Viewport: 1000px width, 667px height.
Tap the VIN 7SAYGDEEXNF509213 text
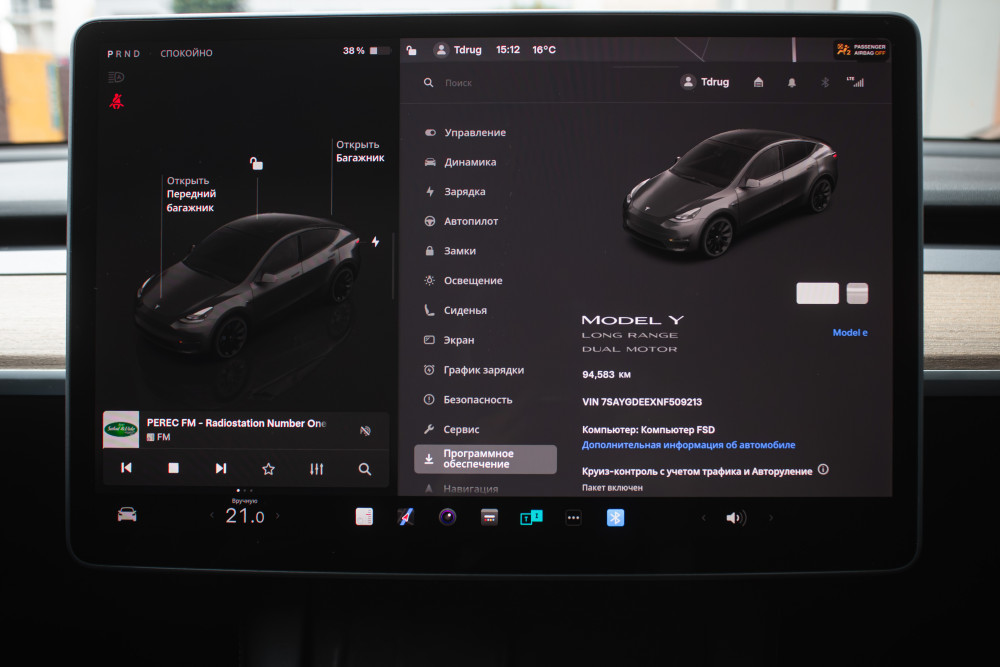click(642, 402)
